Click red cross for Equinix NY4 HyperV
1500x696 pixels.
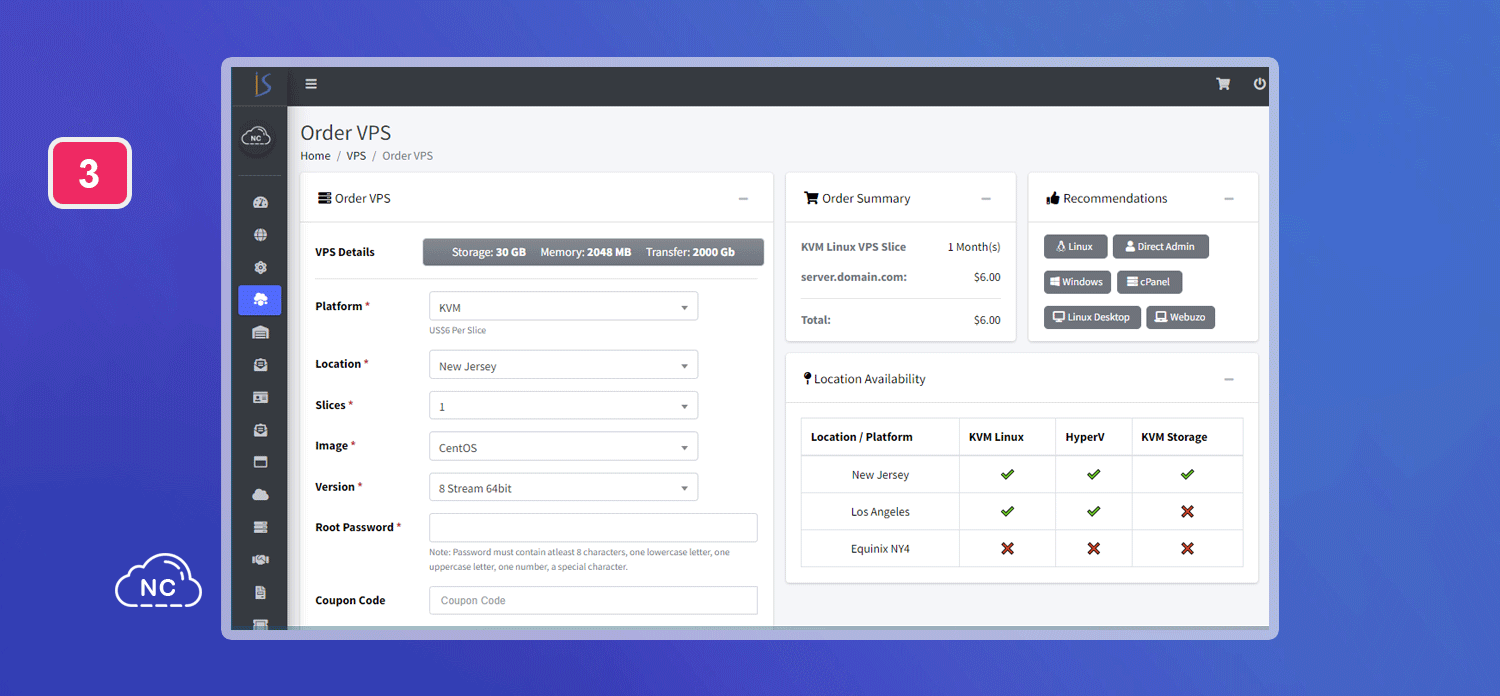click(1093, 548)
